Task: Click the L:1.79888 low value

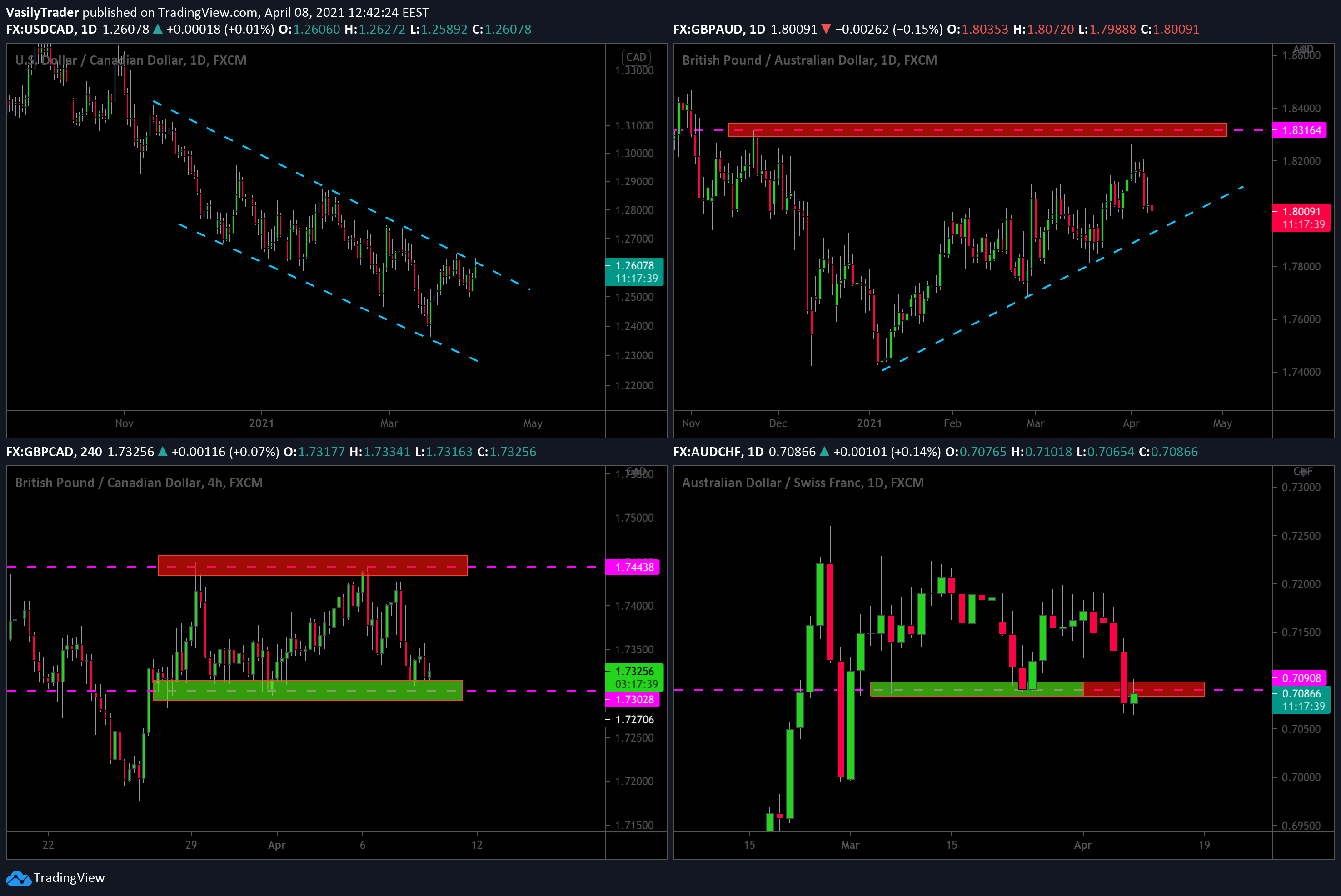Action: [x=1107, y=29]
